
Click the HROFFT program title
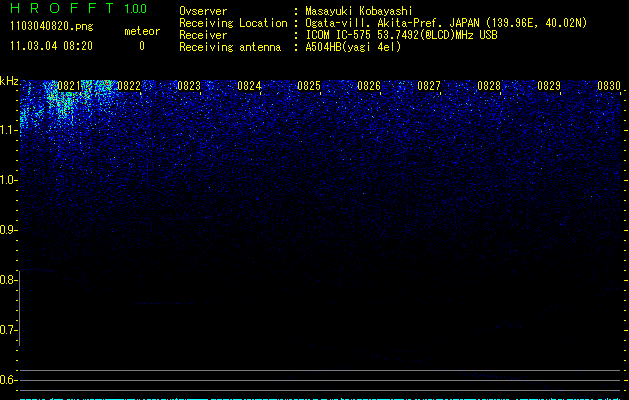(x=63, y=8)
